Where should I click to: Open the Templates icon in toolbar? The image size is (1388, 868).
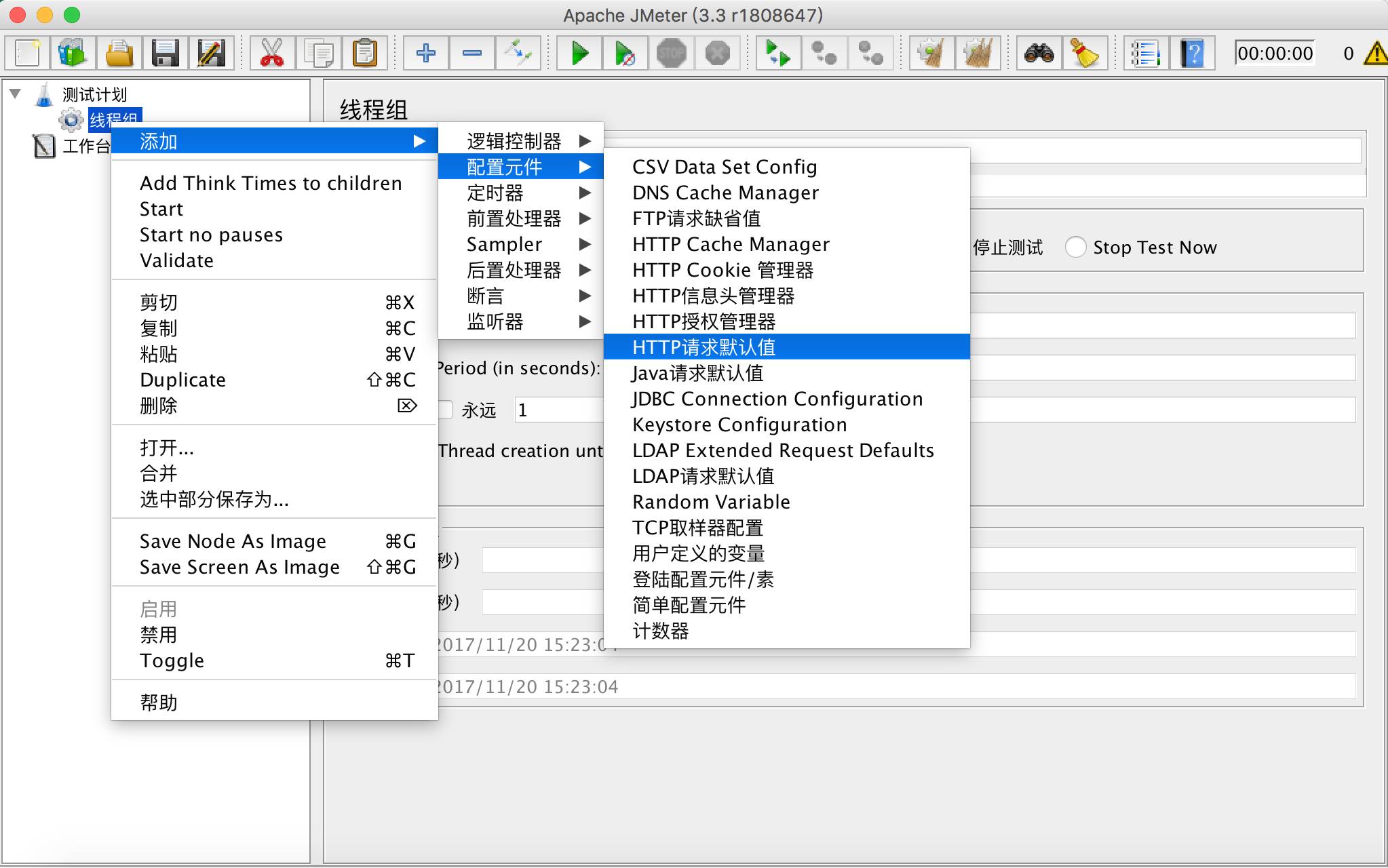point(73,53)
